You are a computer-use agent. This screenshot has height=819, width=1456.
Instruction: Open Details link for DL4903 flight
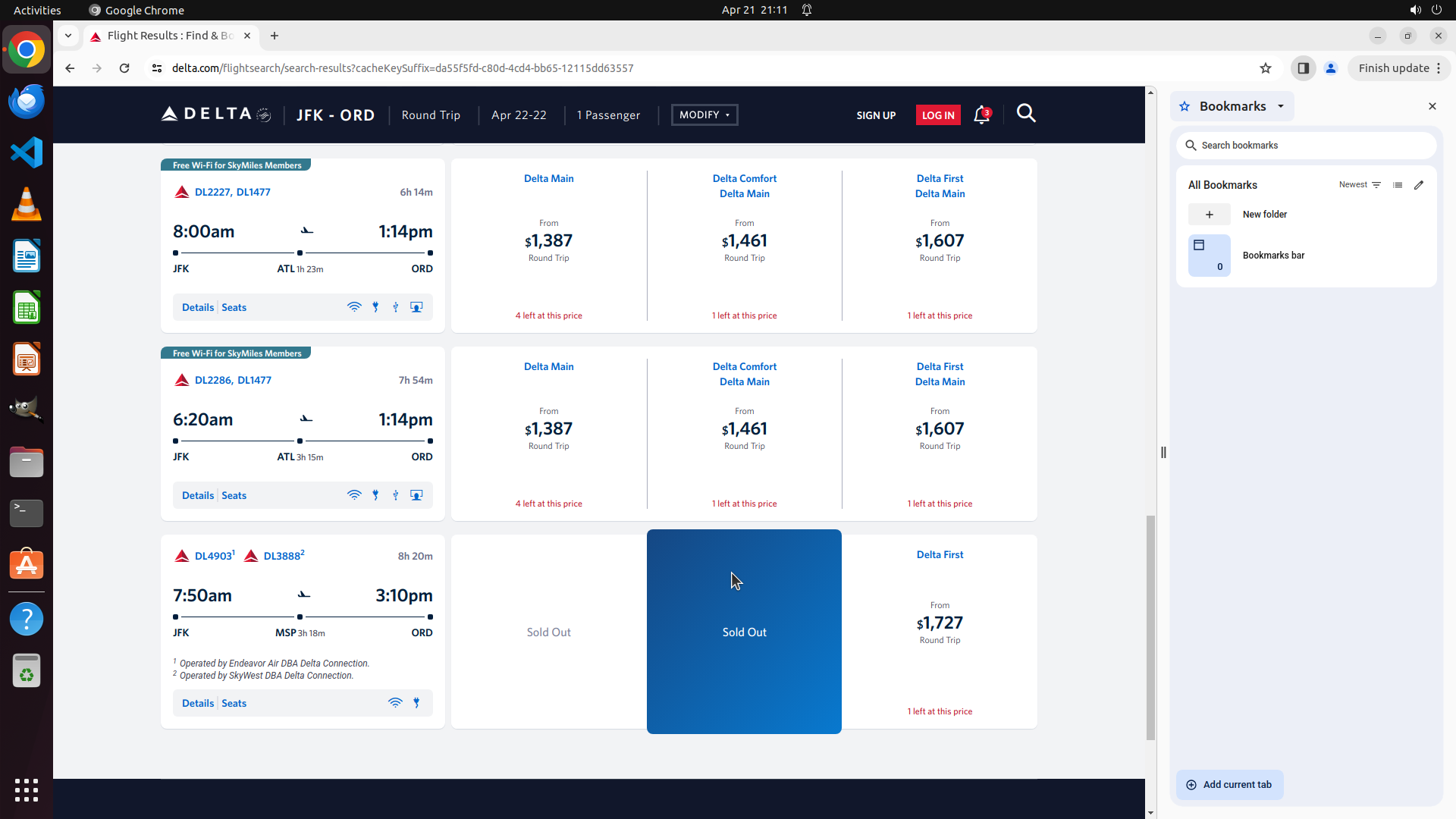coord(197,703)
